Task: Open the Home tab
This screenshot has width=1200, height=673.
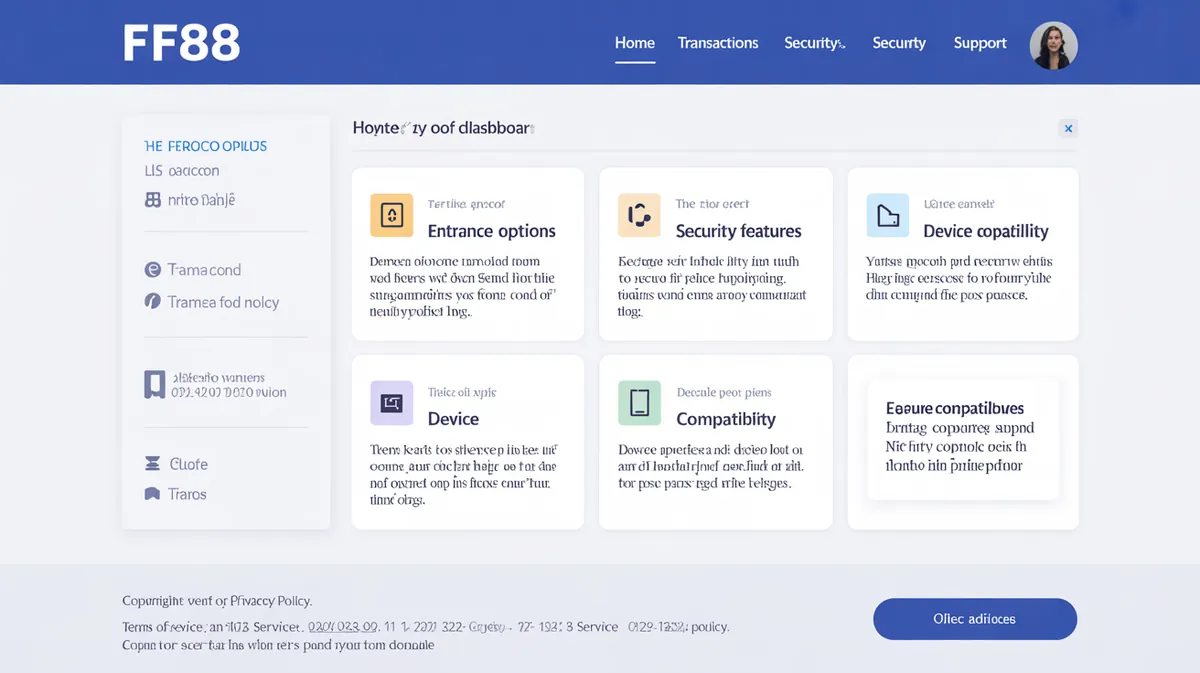Action: pos(634,43)
